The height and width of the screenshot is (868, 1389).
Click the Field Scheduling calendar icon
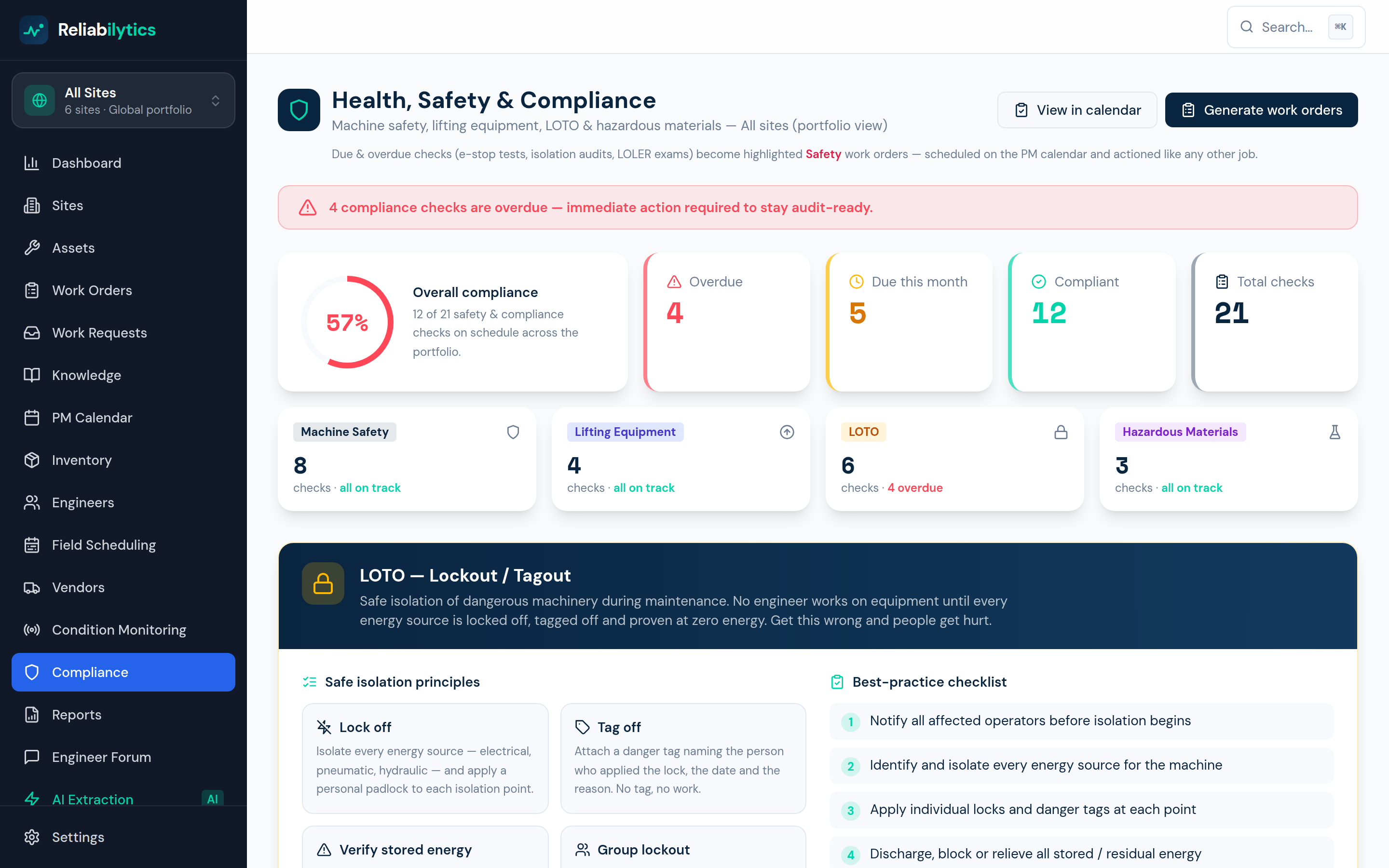[x=31, y=545]
